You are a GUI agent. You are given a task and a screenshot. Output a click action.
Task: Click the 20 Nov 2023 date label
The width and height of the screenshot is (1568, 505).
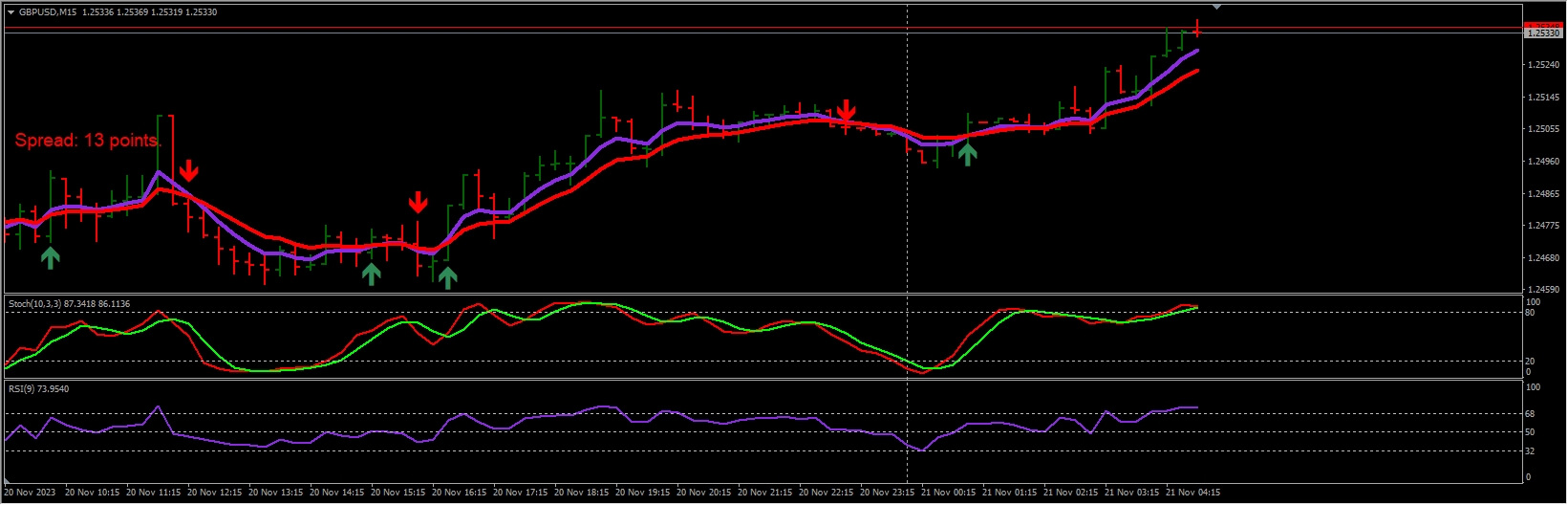(x=31, y=493)
